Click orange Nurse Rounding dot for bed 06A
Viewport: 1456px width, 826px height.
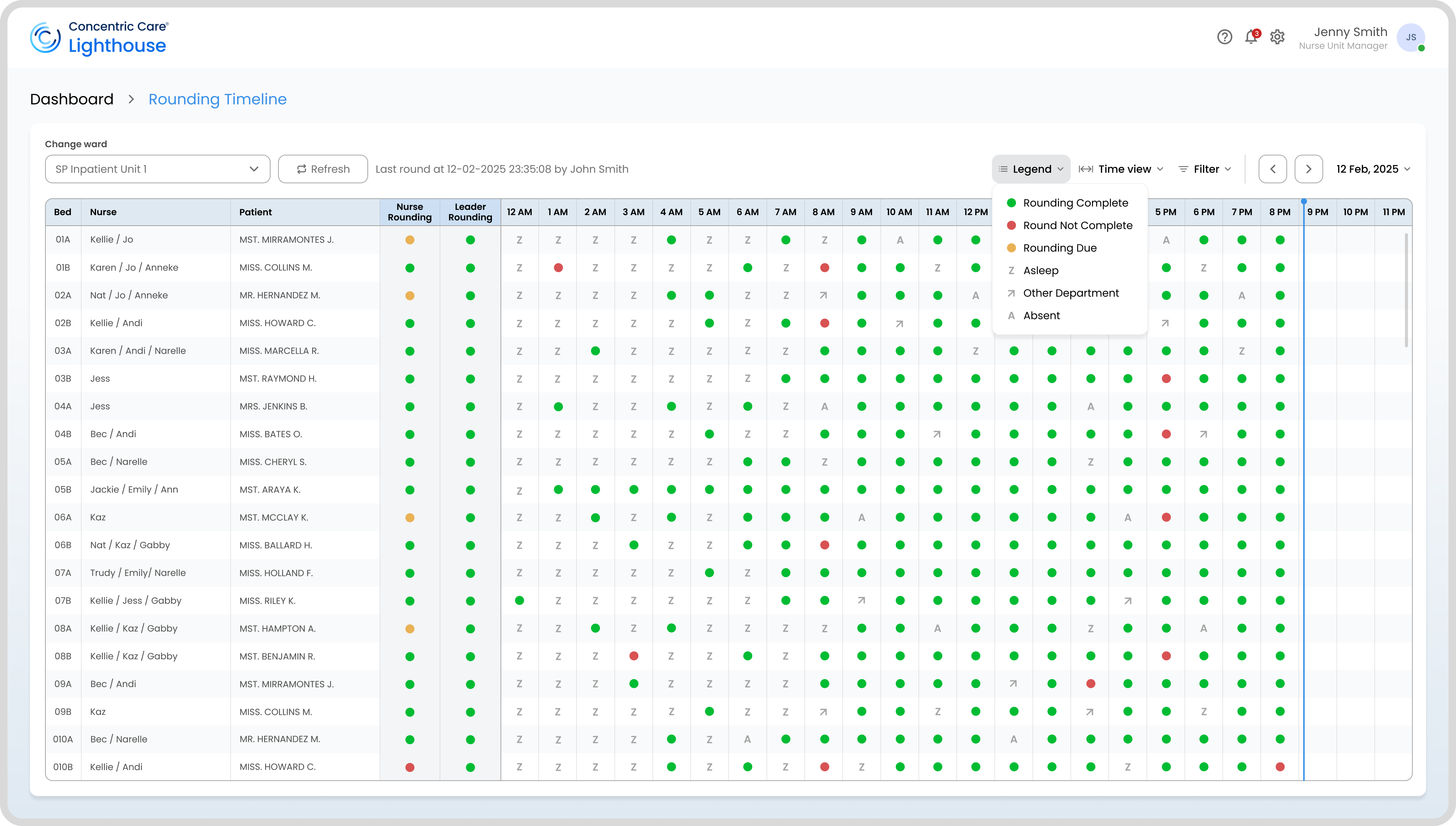[410, 517]
